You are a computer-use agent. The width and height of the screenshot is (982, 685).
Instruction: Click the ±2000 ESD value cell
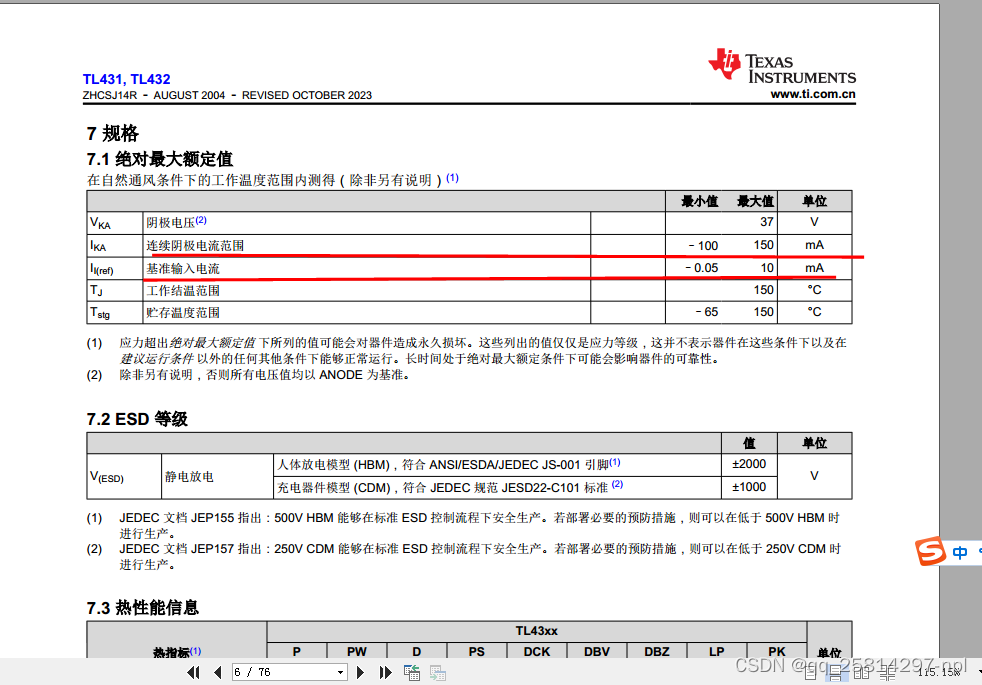click(749, 464)
